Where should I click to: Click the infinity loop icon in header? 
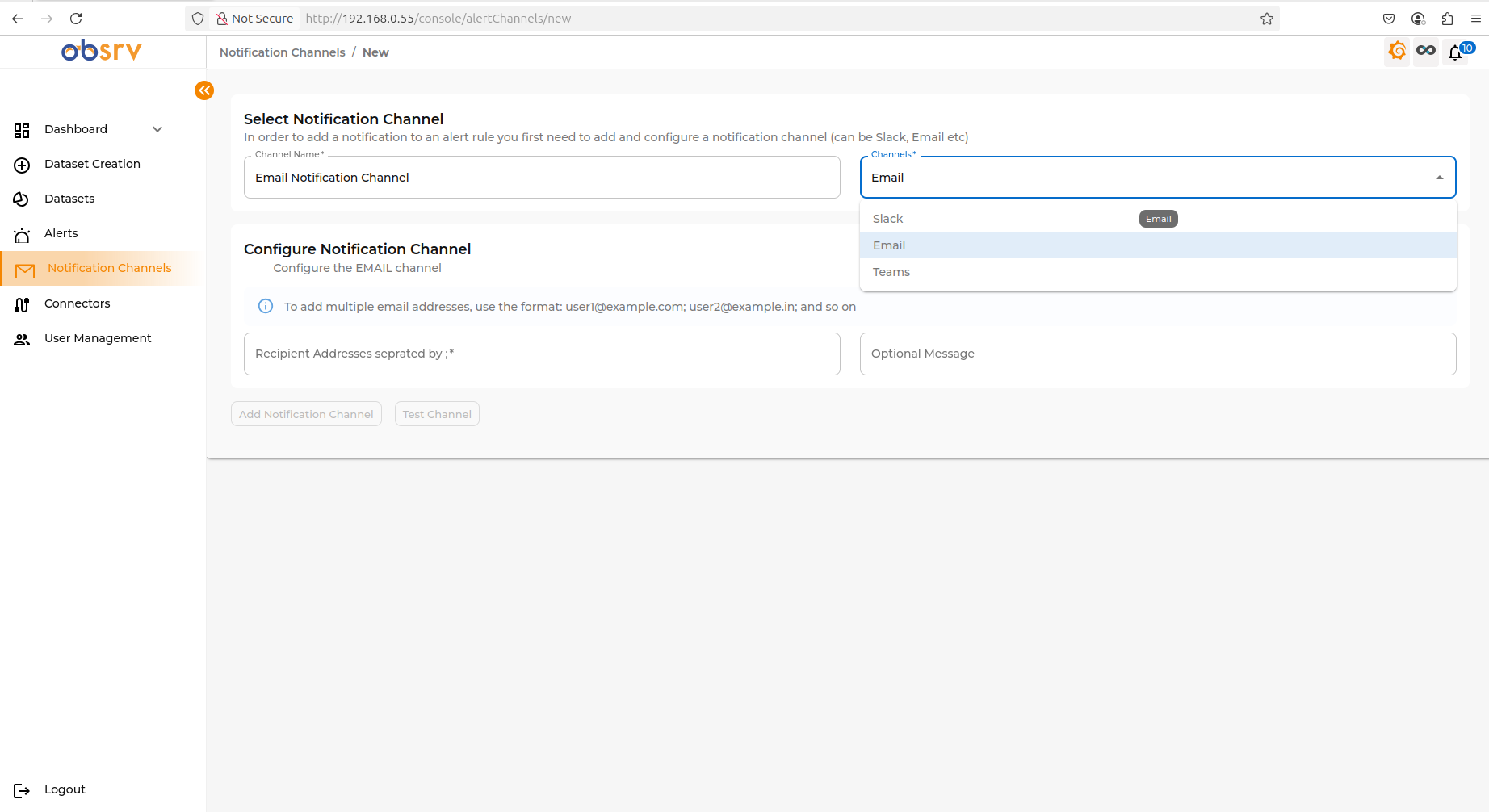tap(1426, 51)
